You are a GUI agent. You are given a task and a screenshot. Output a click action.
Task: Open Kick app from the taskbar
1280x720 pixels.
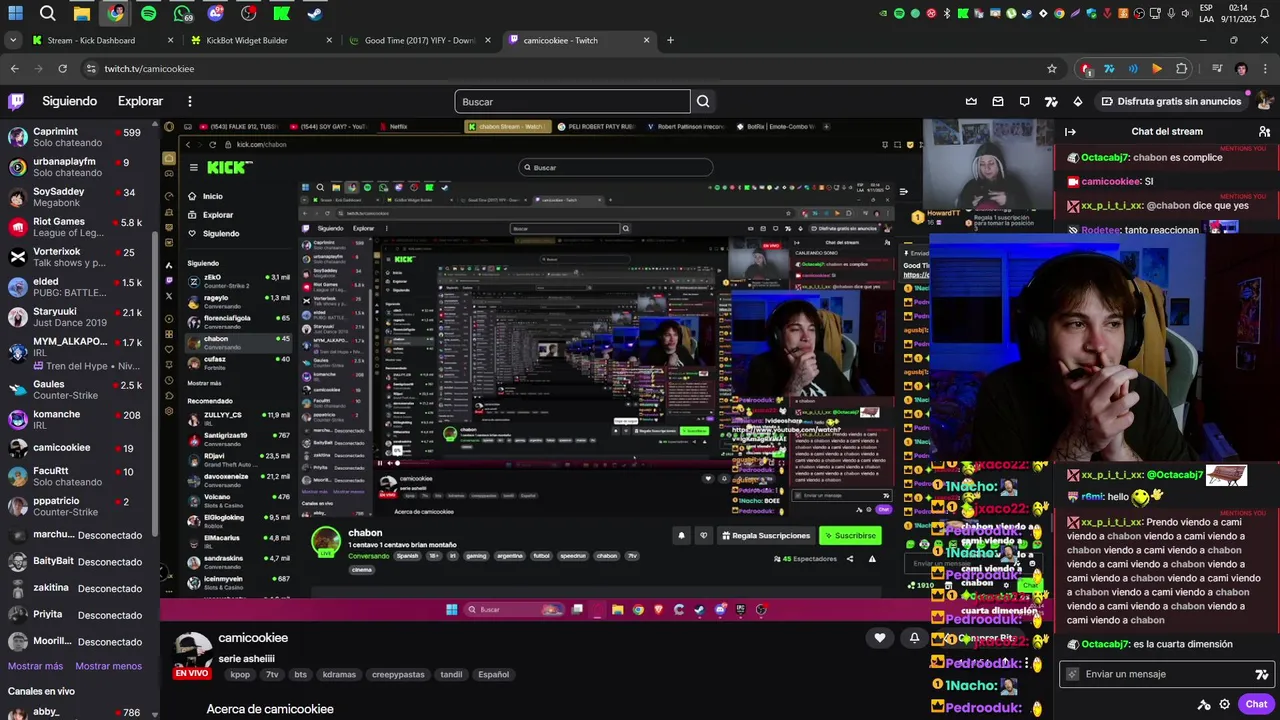coord(281,13)
